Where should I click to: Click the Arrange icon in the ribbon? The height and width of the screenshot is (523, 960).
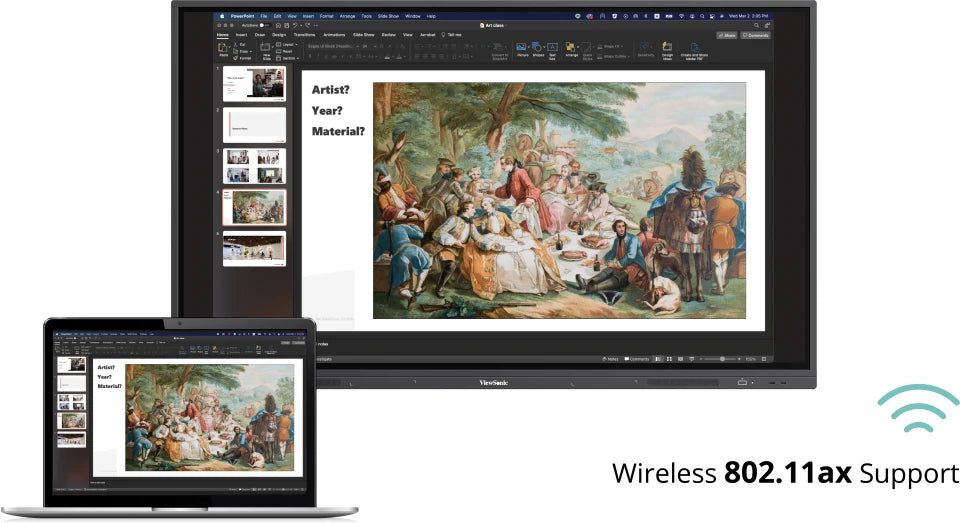pyautogui.click(x=571, y=48)
